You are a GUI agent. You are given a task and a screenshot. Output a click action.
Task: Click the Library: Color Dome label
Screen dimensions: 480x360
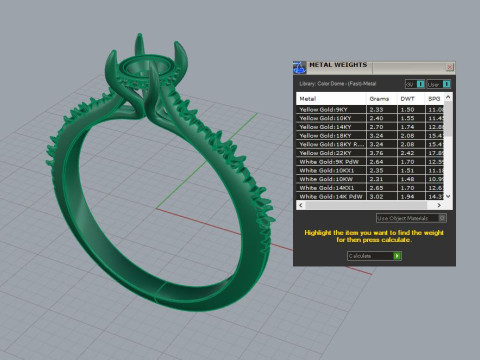click(337, 84)
